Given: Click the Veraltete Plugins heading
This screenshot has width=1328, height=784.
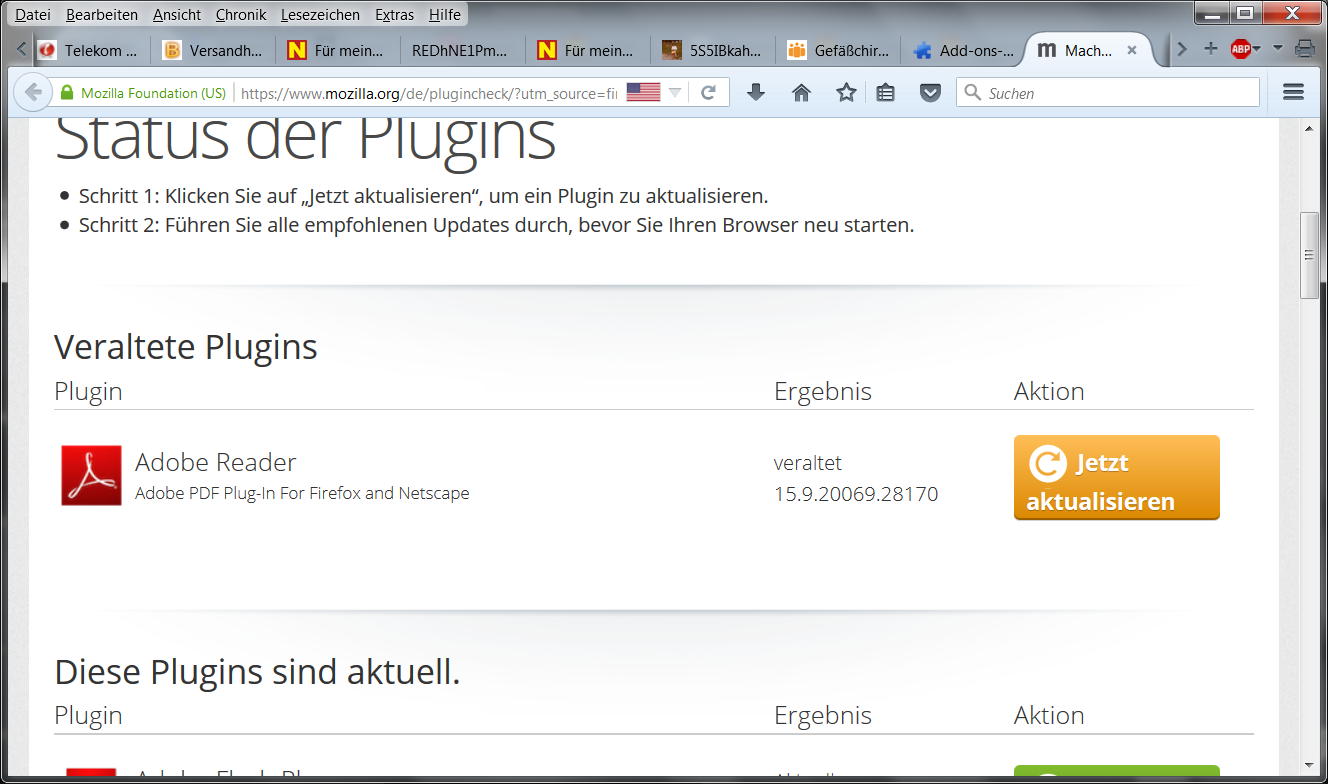Looking at the screenshot, I should [186, 347].
